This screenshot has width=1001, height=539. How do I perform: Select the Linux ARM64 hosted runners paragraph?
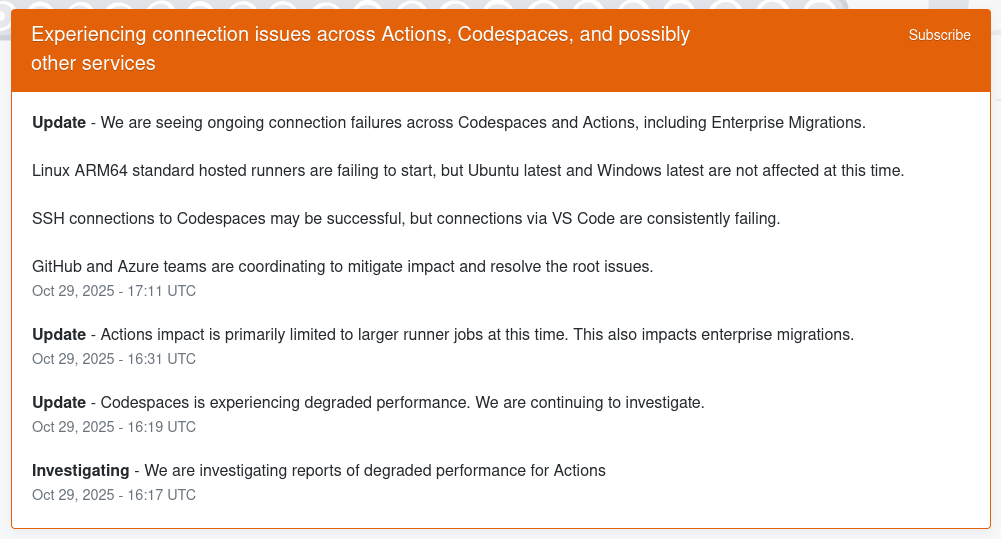[467, 170]
